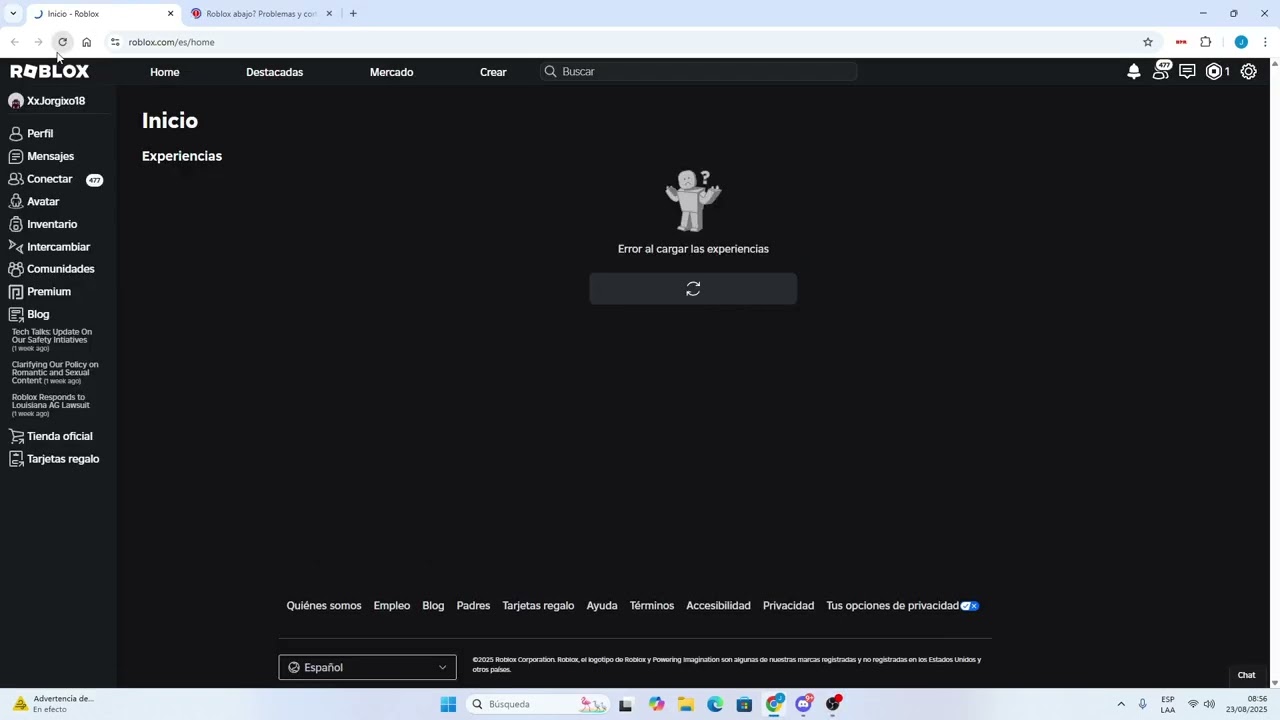Screen dimensions: 1280x720
Task: Click the Windows taskbar Búsqueda search box
Action: click(x=539, y=704)
